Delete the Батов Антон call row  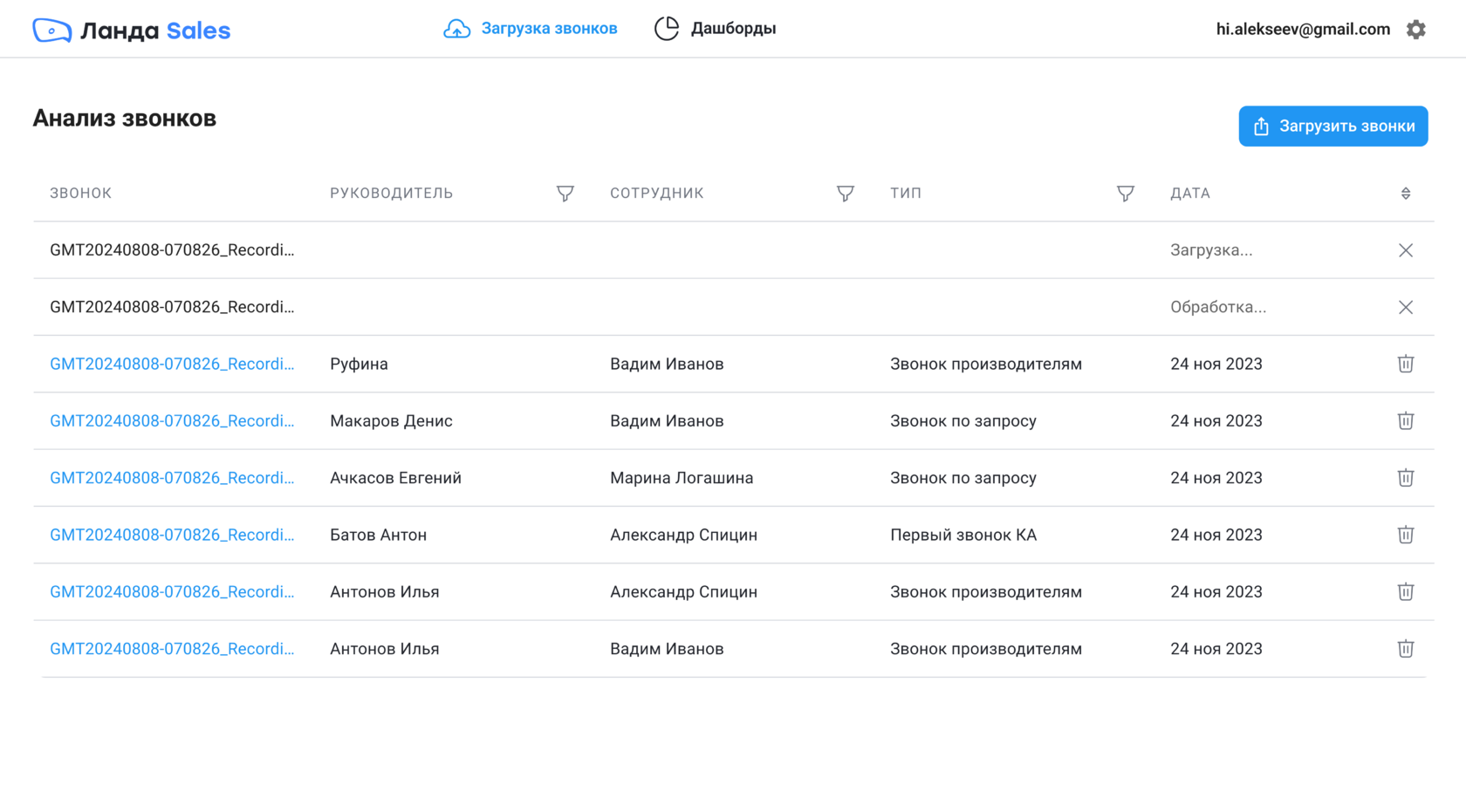tap(1405, 535)
